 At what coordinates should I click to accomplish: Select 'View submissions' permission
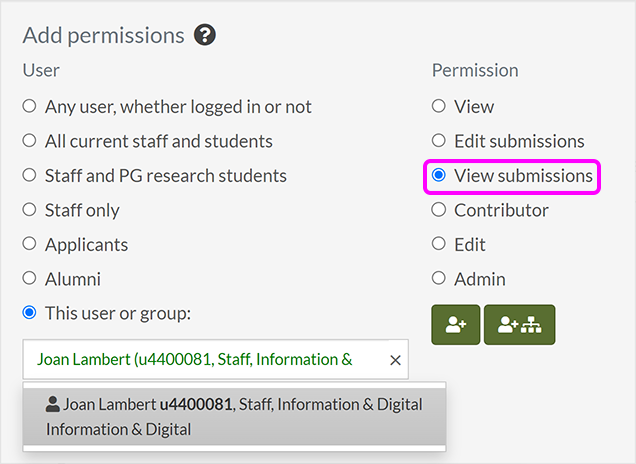[x=439, y=176]
